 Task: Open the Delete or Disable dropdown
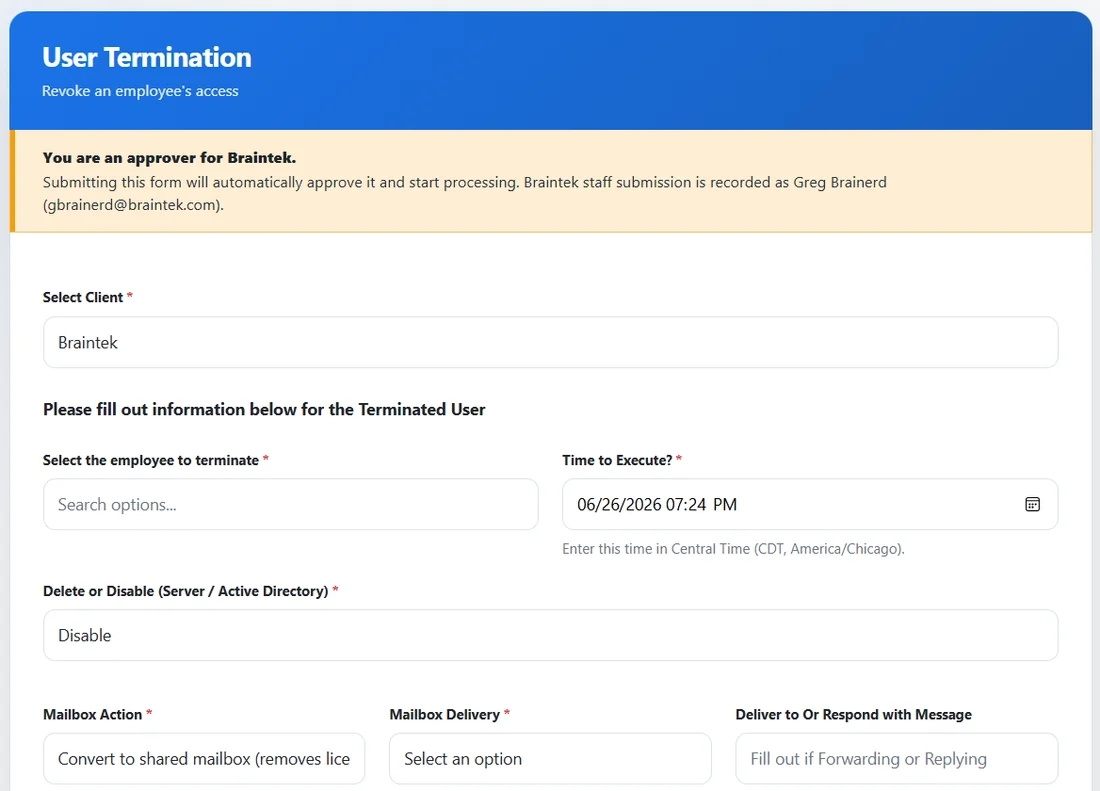click(x=551, y=635)
